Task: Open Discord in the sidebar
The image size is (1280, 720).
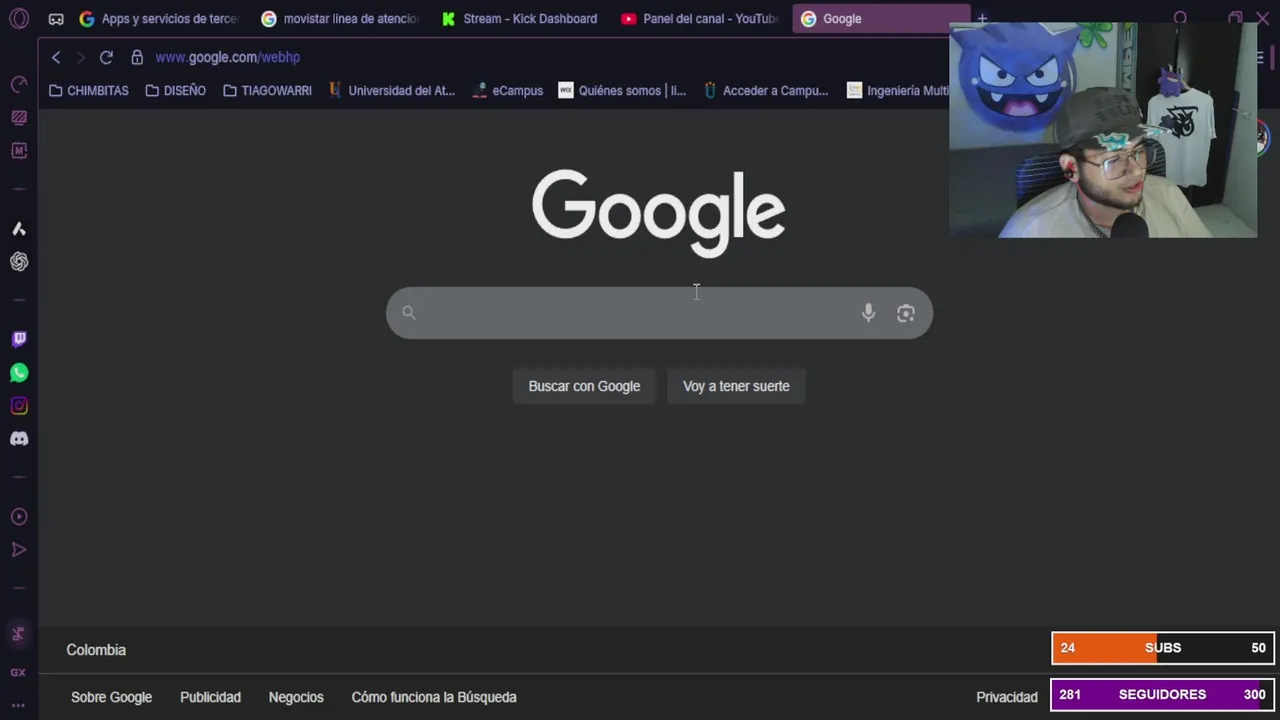Action: tap(19, 439)
